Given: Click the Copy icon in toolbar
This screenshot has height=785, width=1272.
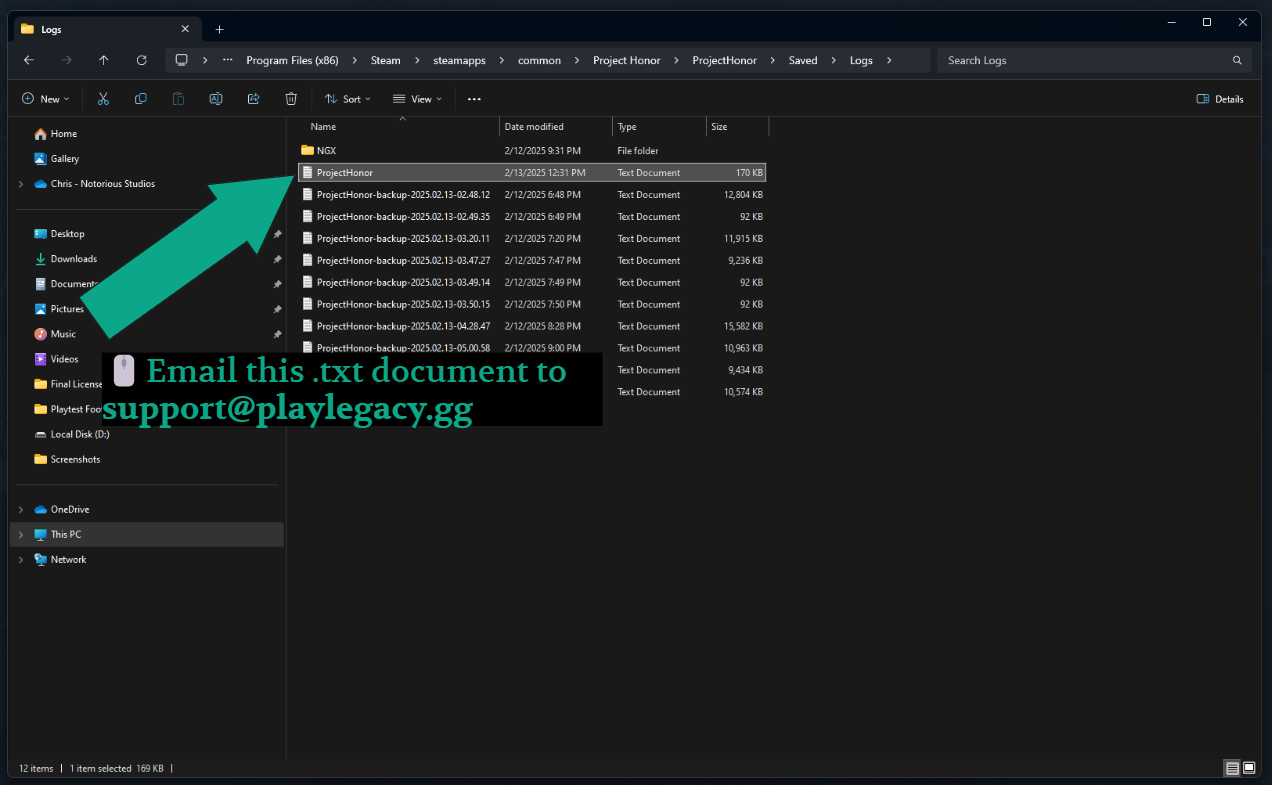Looking at the screenshot, I should 140,99.
